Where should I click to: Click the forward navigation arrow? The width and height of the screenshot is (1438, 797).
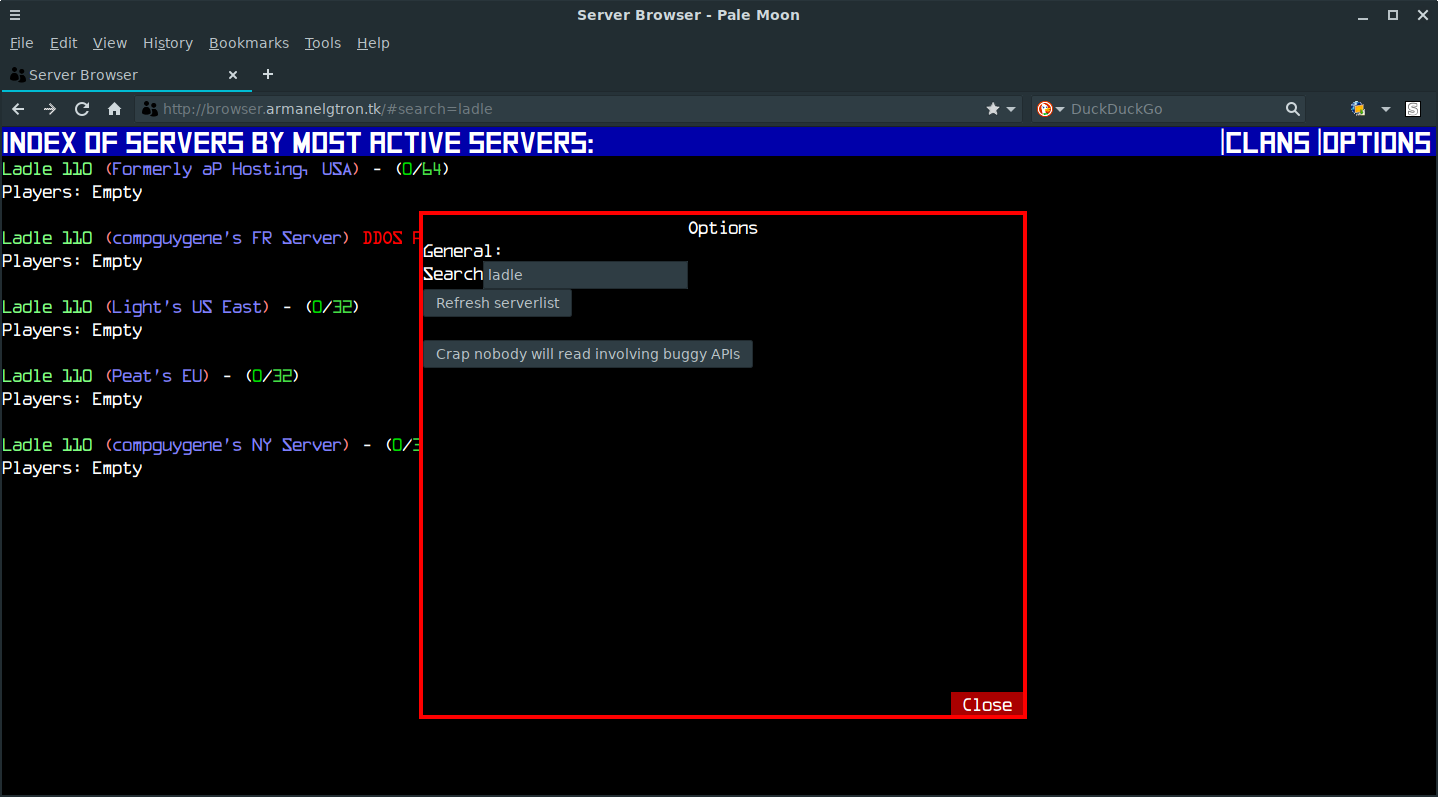coord(50,109)
